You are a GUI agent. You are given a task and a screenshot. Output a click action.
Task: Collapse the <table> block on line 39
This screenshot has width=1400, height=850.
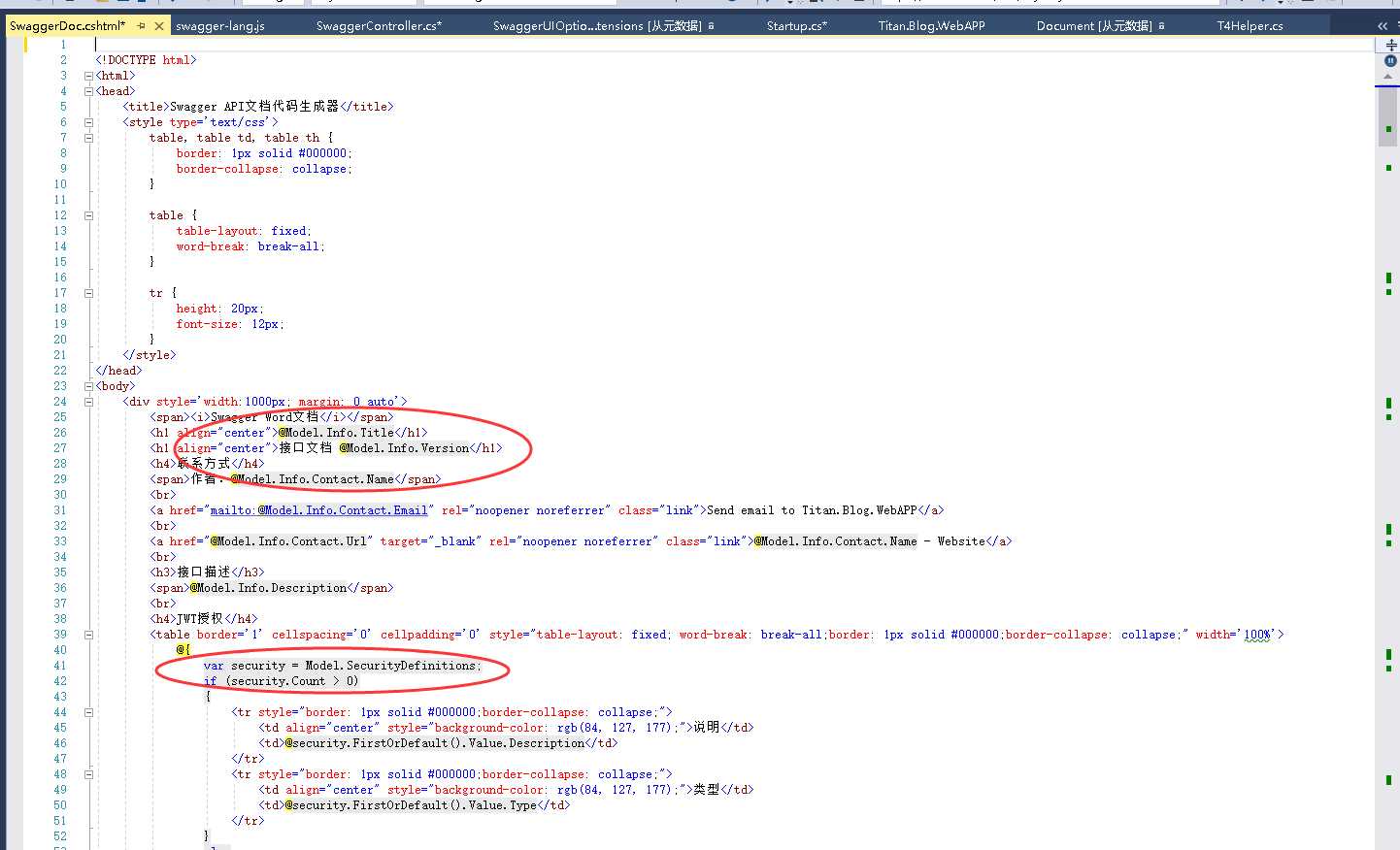click(88, 635)
